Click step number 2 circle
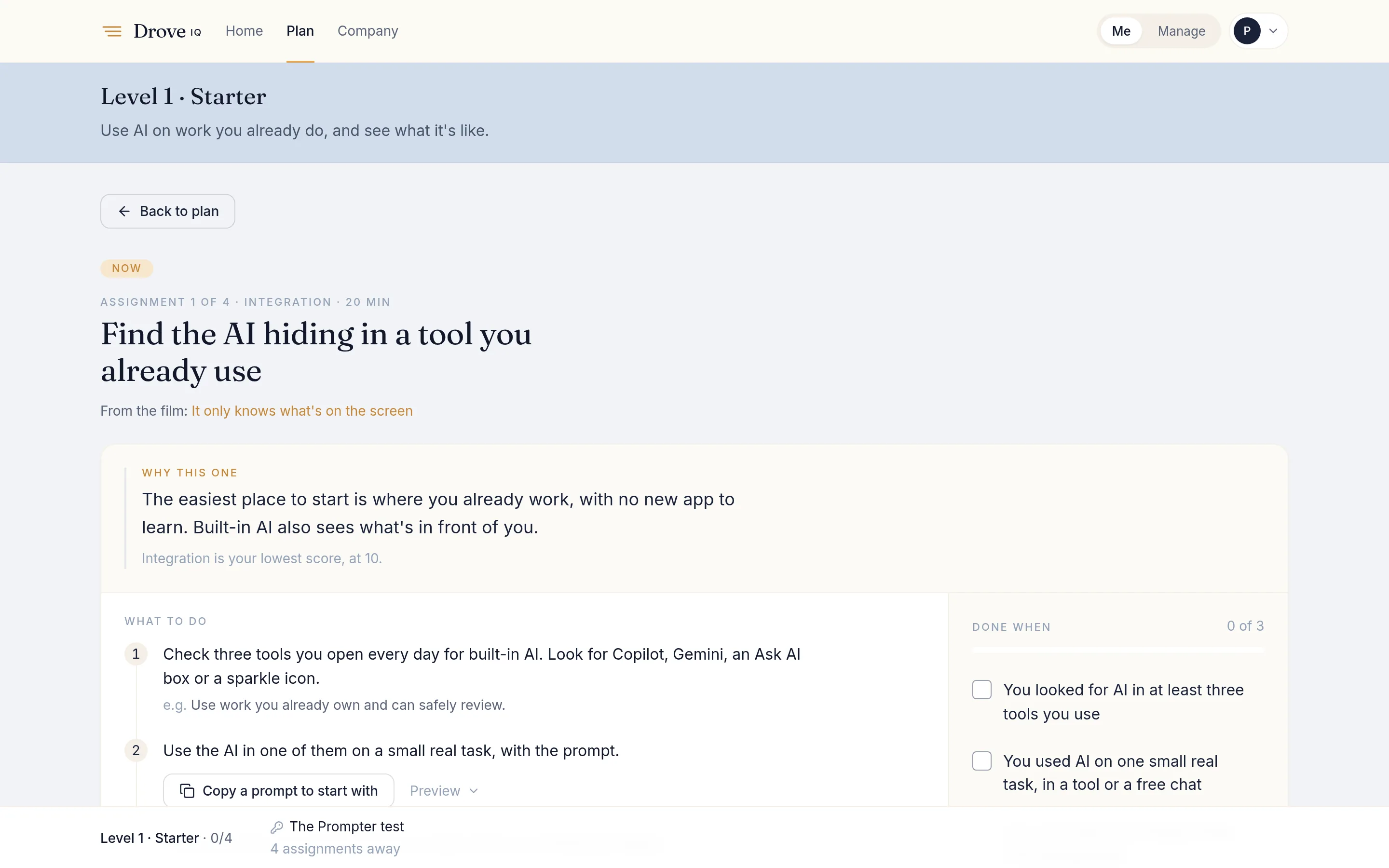This screenshot has height=868, width=1389. 136,750
